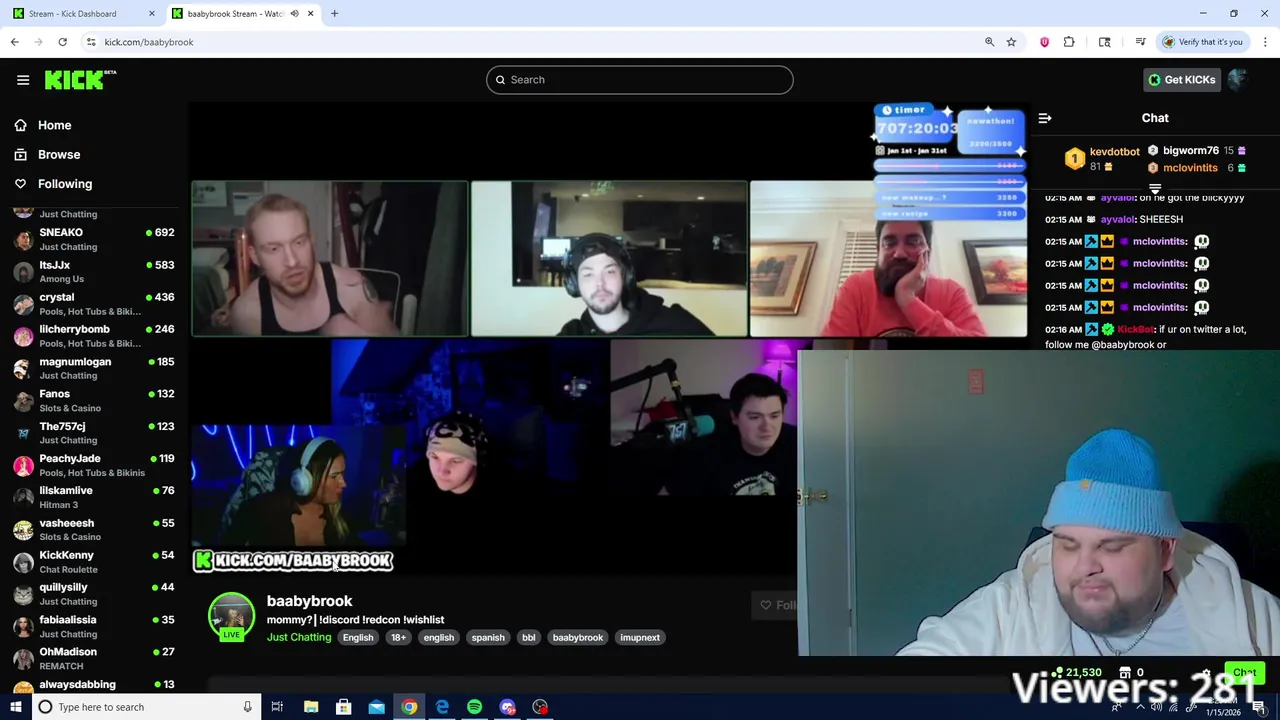Open browser zoom magnifier icon
The height and width of the screenshot is (720, 1280).
[x=989, y=42]
